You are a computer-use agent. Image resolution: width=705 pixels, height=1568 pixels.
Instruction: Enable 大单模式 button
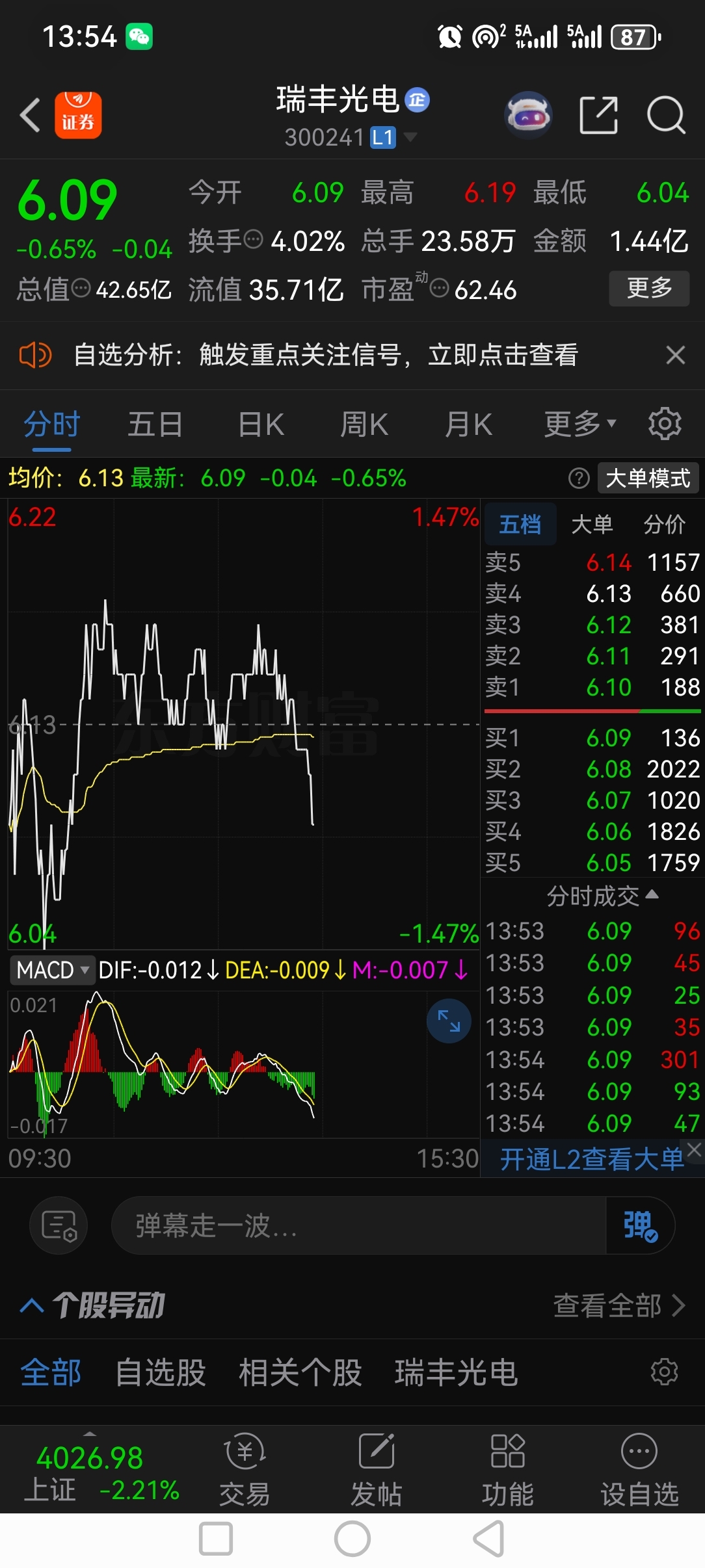pos(648,478)
